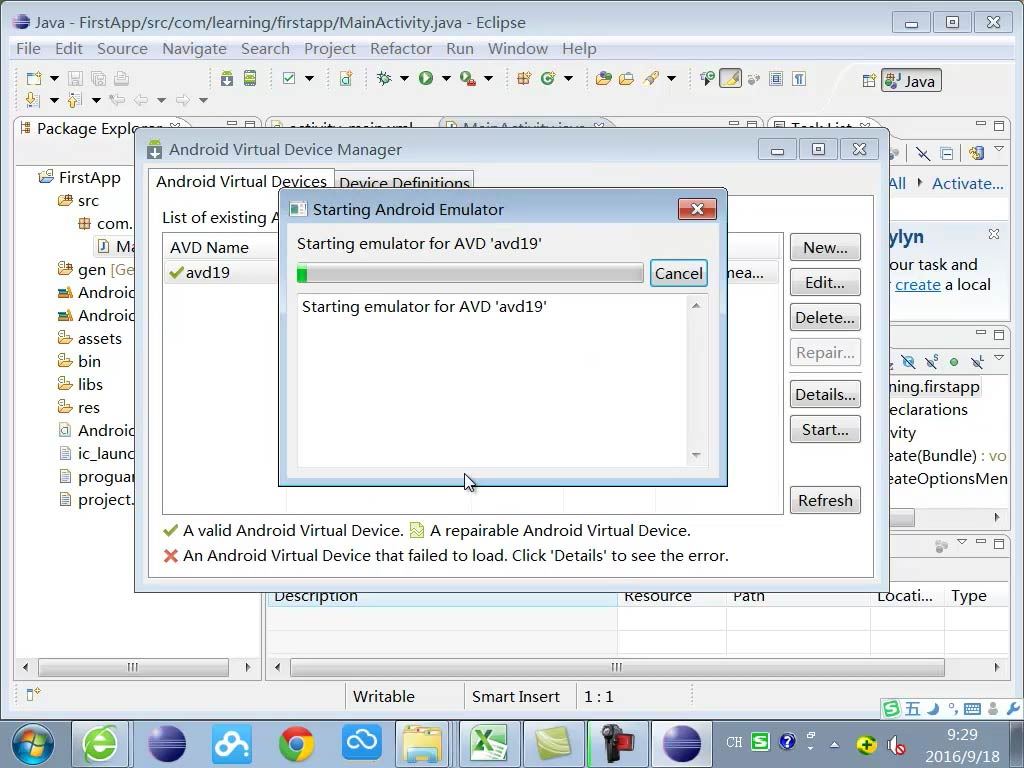Open the External Tools dropdown arrow
This screenshot has height=768, width=1024.
click(x=488, y=79)
